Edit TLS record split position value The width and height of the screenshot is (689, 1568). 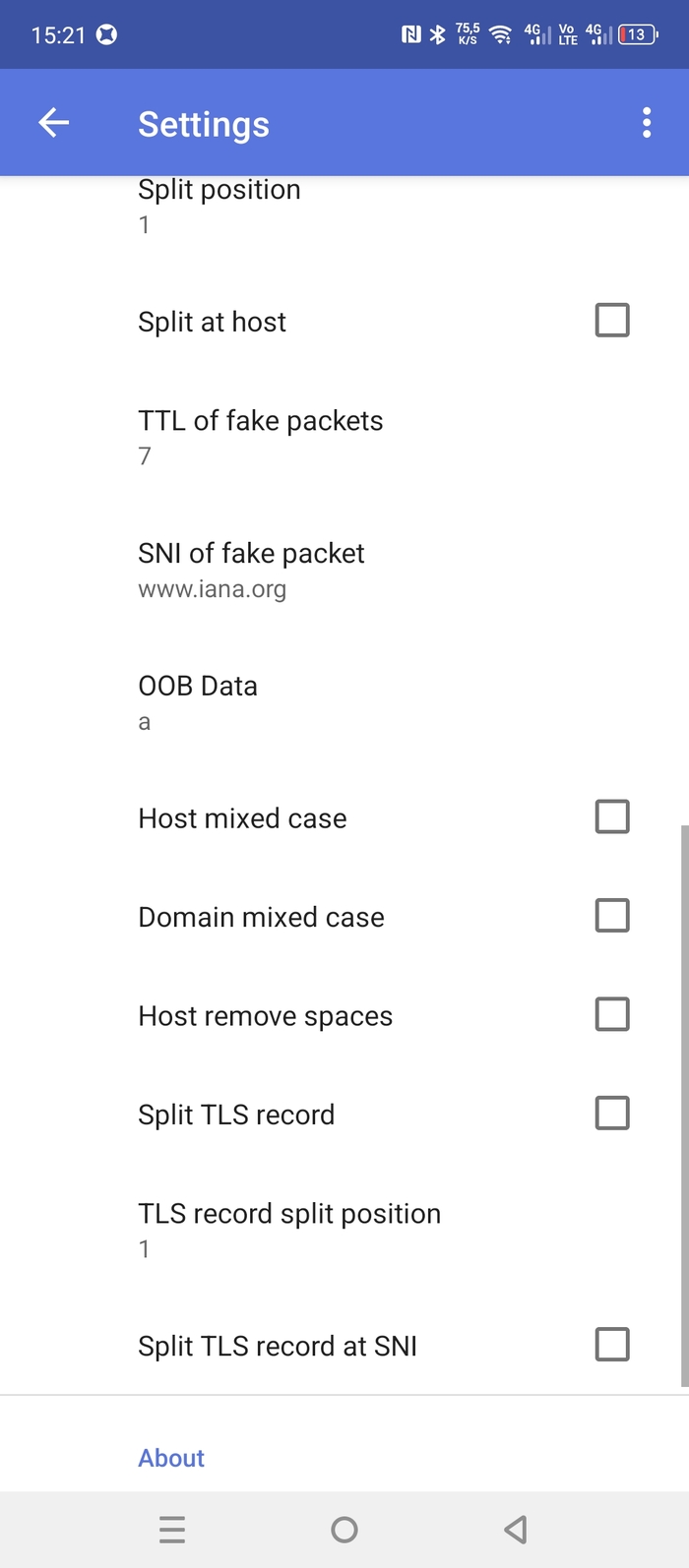click(289, 1230)
